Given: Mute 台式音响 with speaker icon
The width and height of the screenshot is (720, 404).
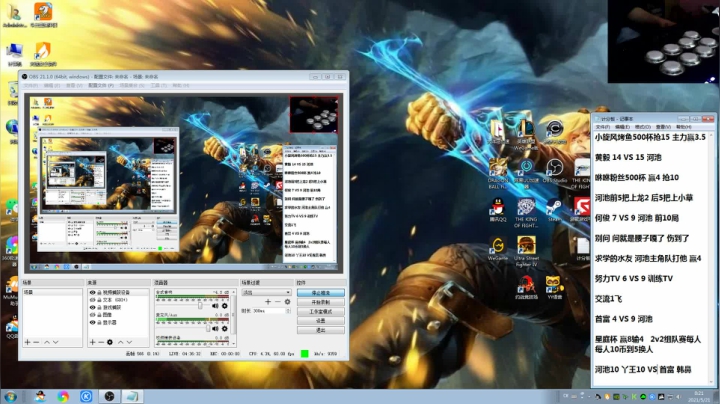Looking at the screenshot, I should pyautogui.click(x=215, y=306).
